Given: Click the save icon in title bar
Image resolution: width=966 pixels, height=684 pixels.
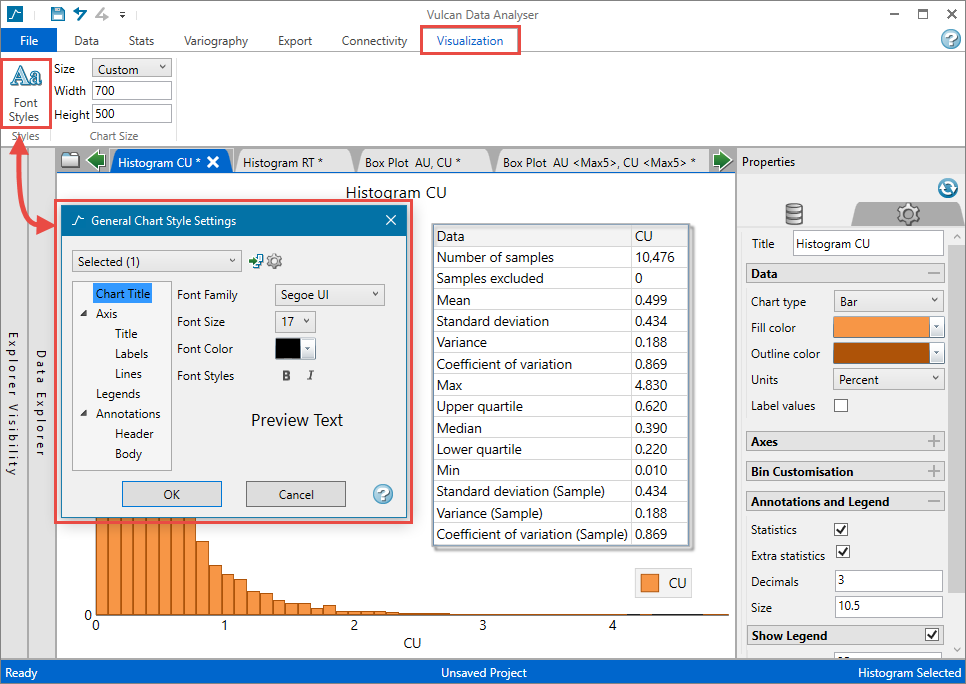Looking at the screenshot, I should coord(58,14).
